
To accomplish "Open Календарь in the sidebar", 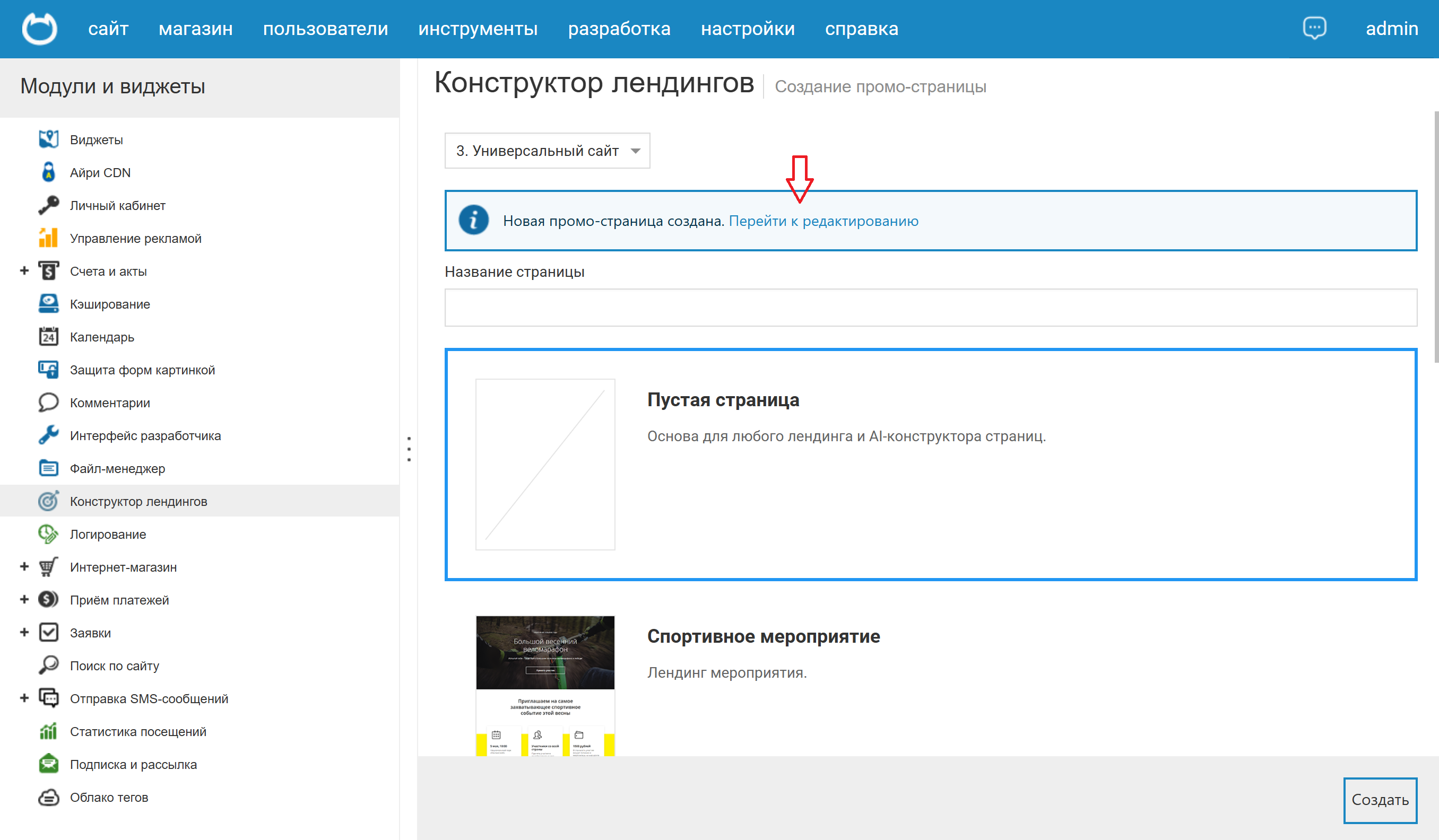I will tap(102, 337).
